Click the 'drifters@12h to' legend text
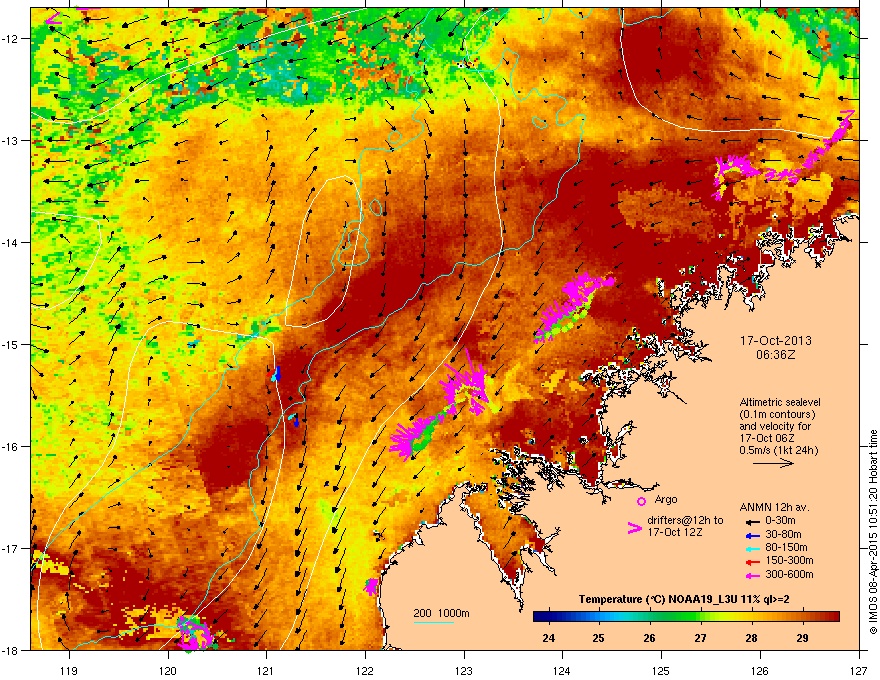The image size is (880, 680). [x=685, y=520]
